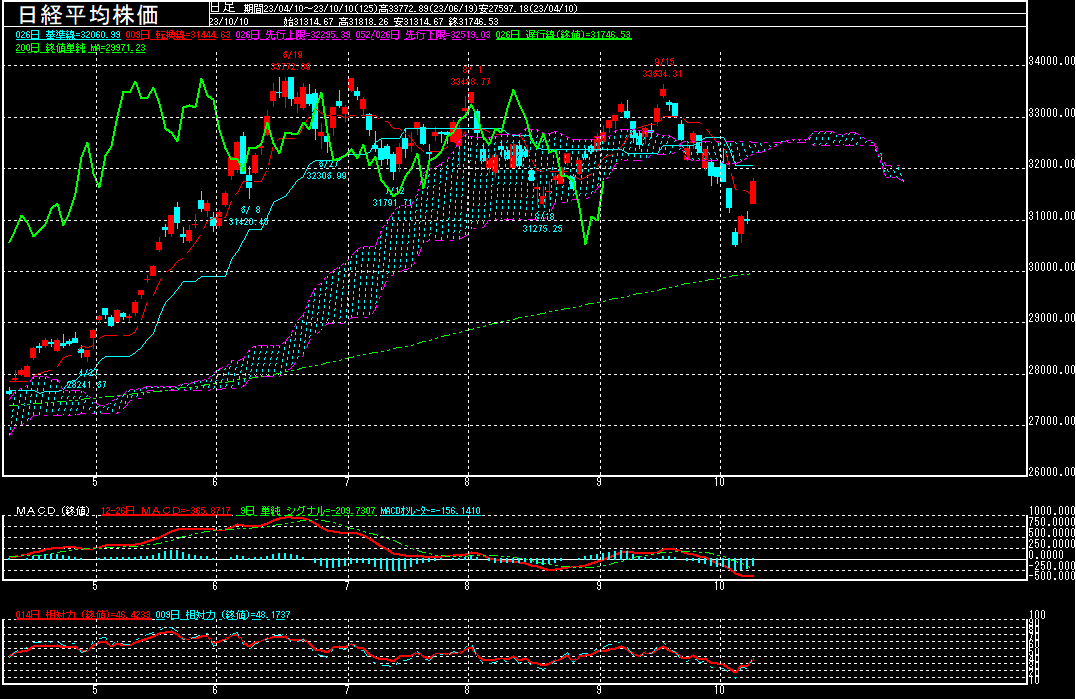Click month 5 on the main chart axis

95,482
